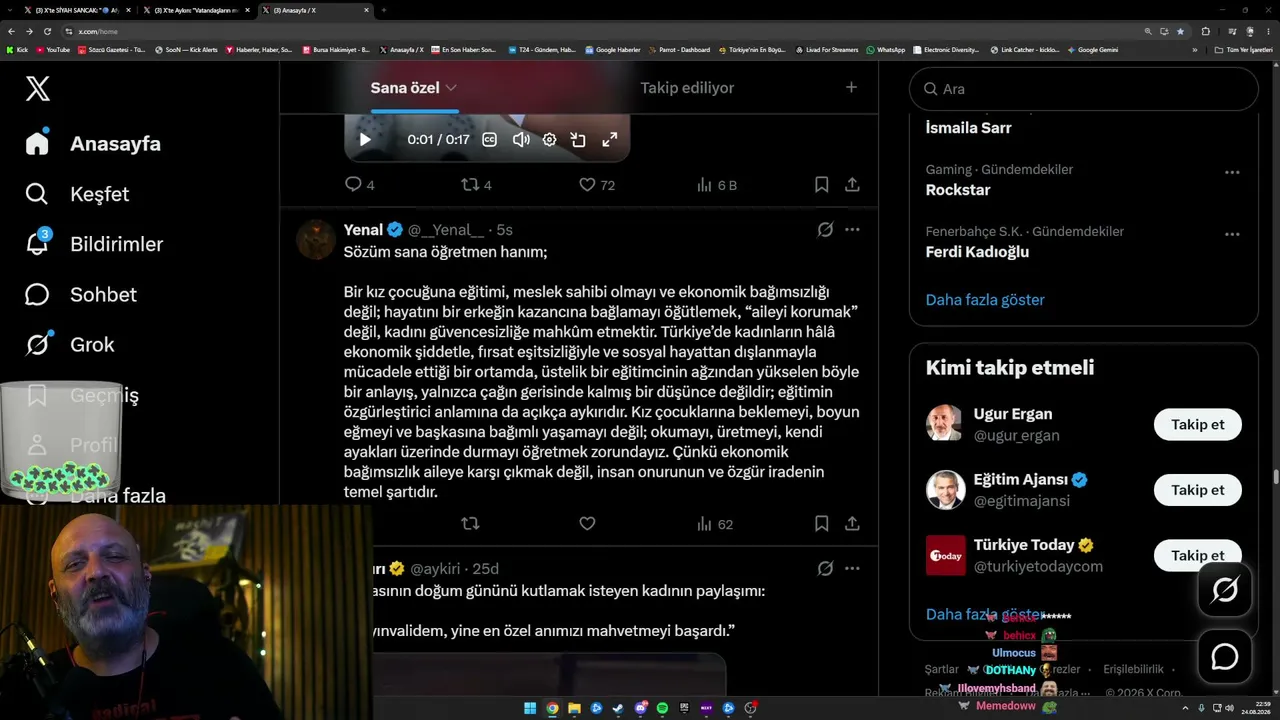Screen dimensions: 1280x720
Task: Go back with the browser back arrow
Action: pyautogui.click(x=12, y=31)
